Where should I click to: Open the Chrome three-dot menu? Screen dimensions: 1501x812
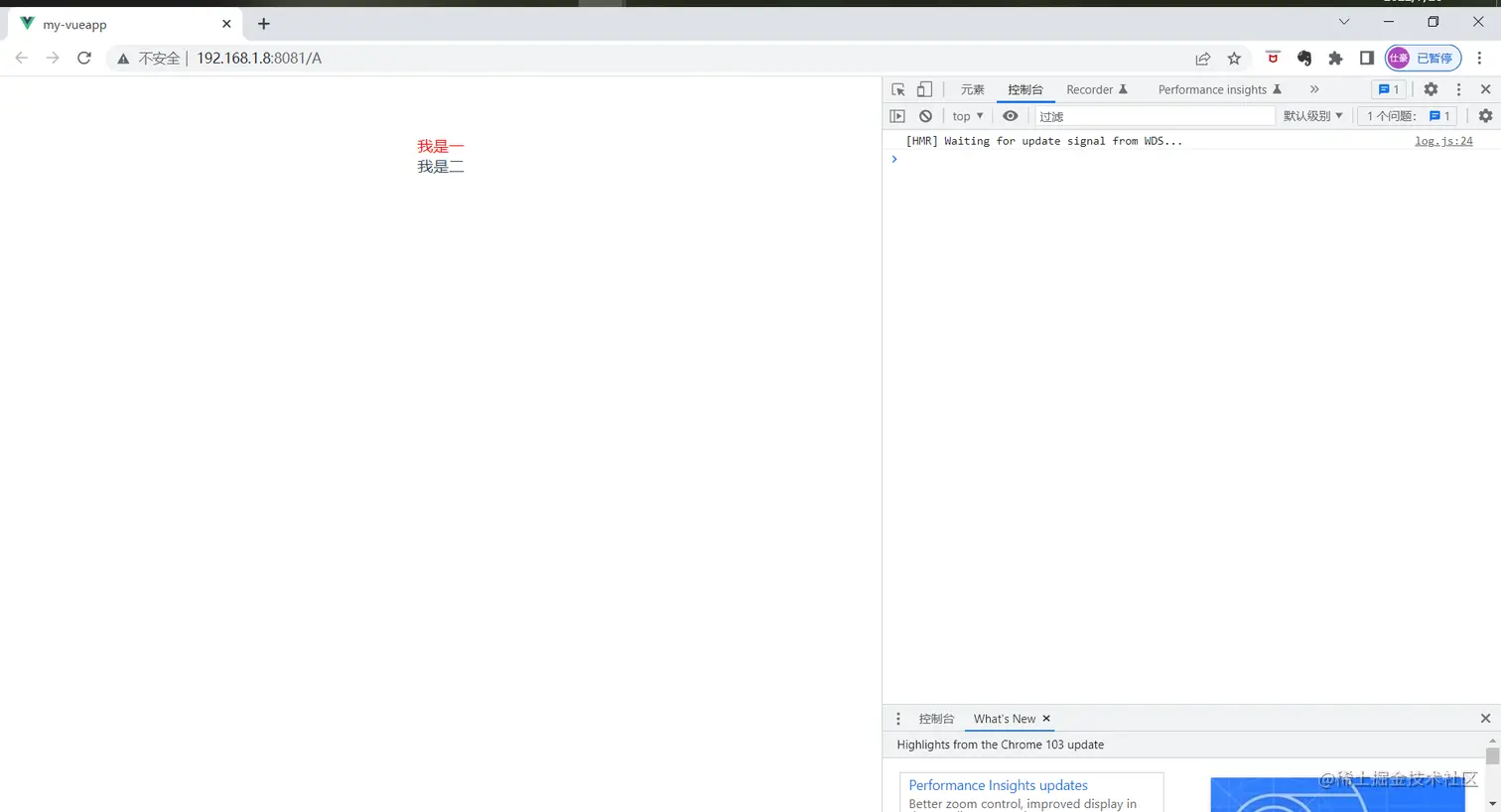click(x=1479, y=59)
